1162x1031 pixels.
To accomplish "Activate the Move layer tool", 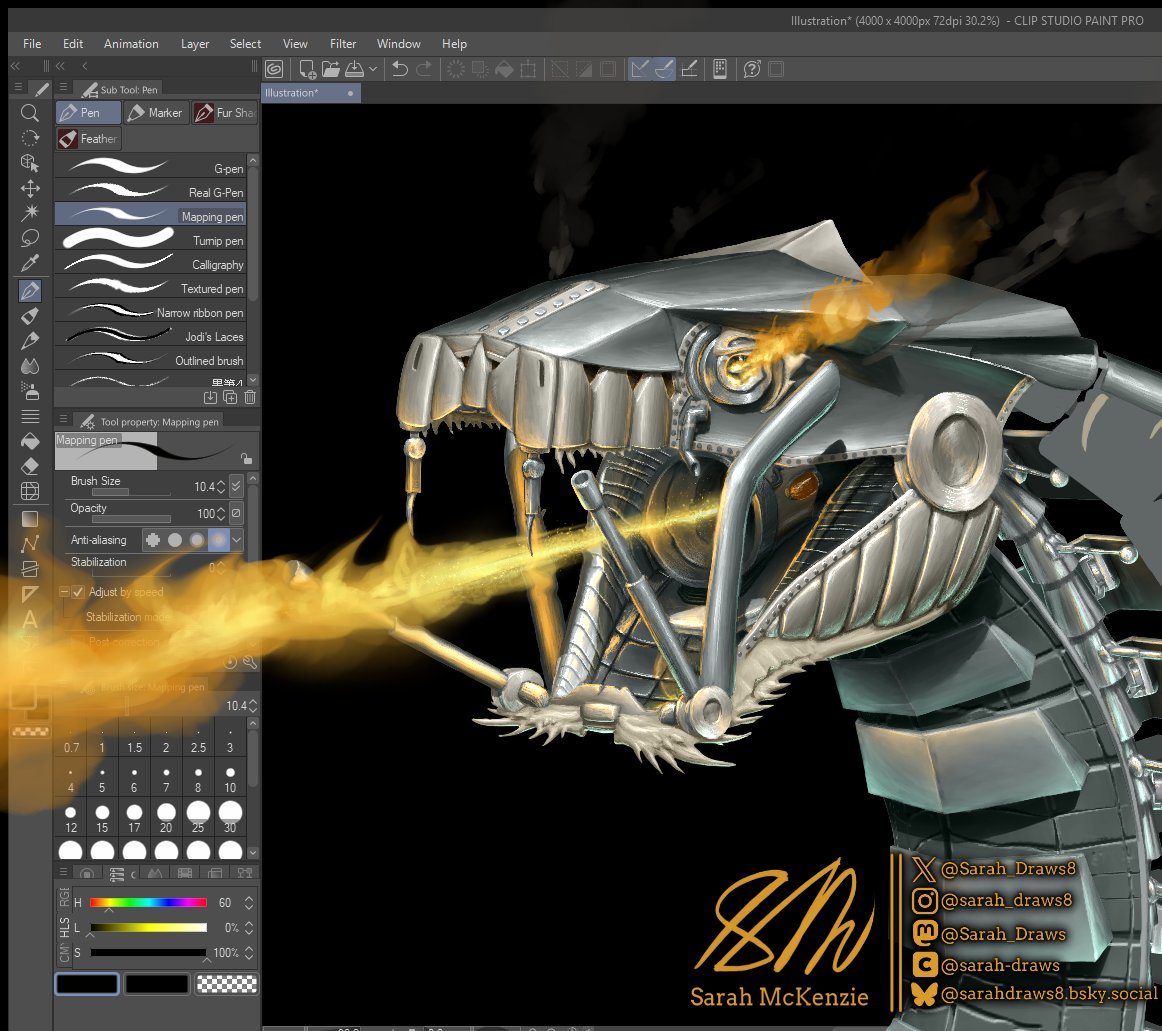I will (30, 188).
